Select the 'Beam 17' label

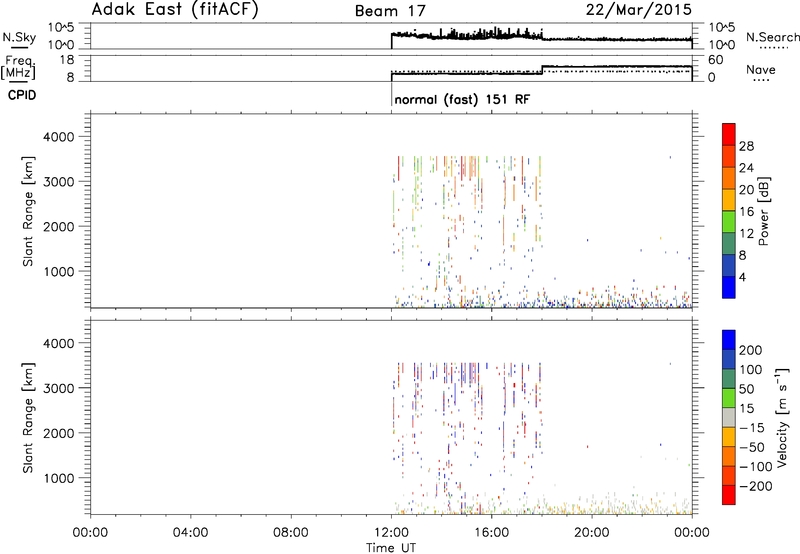(390, 11)
